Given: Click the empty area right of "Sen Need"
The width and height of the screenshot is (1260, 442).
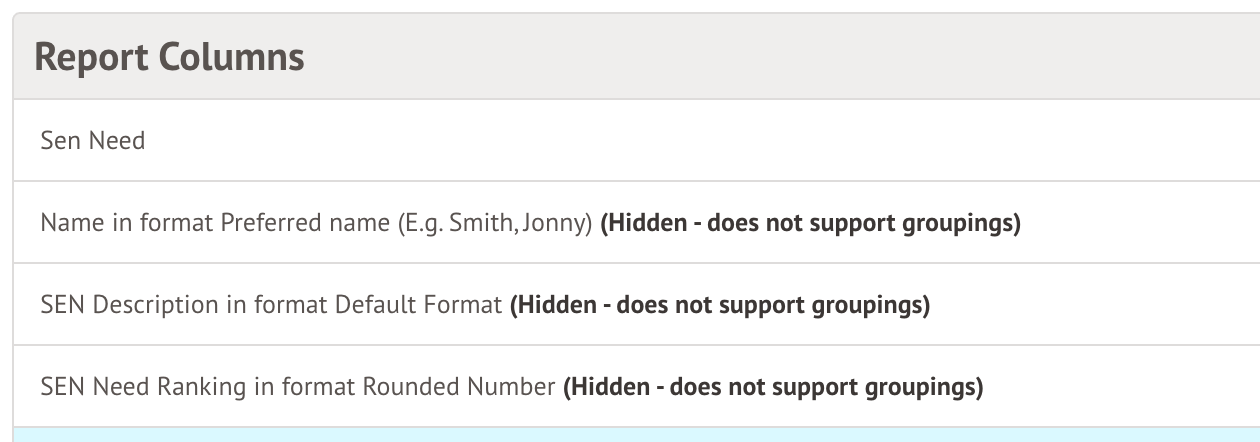Looking at the screenshot, I should point(700,141).
